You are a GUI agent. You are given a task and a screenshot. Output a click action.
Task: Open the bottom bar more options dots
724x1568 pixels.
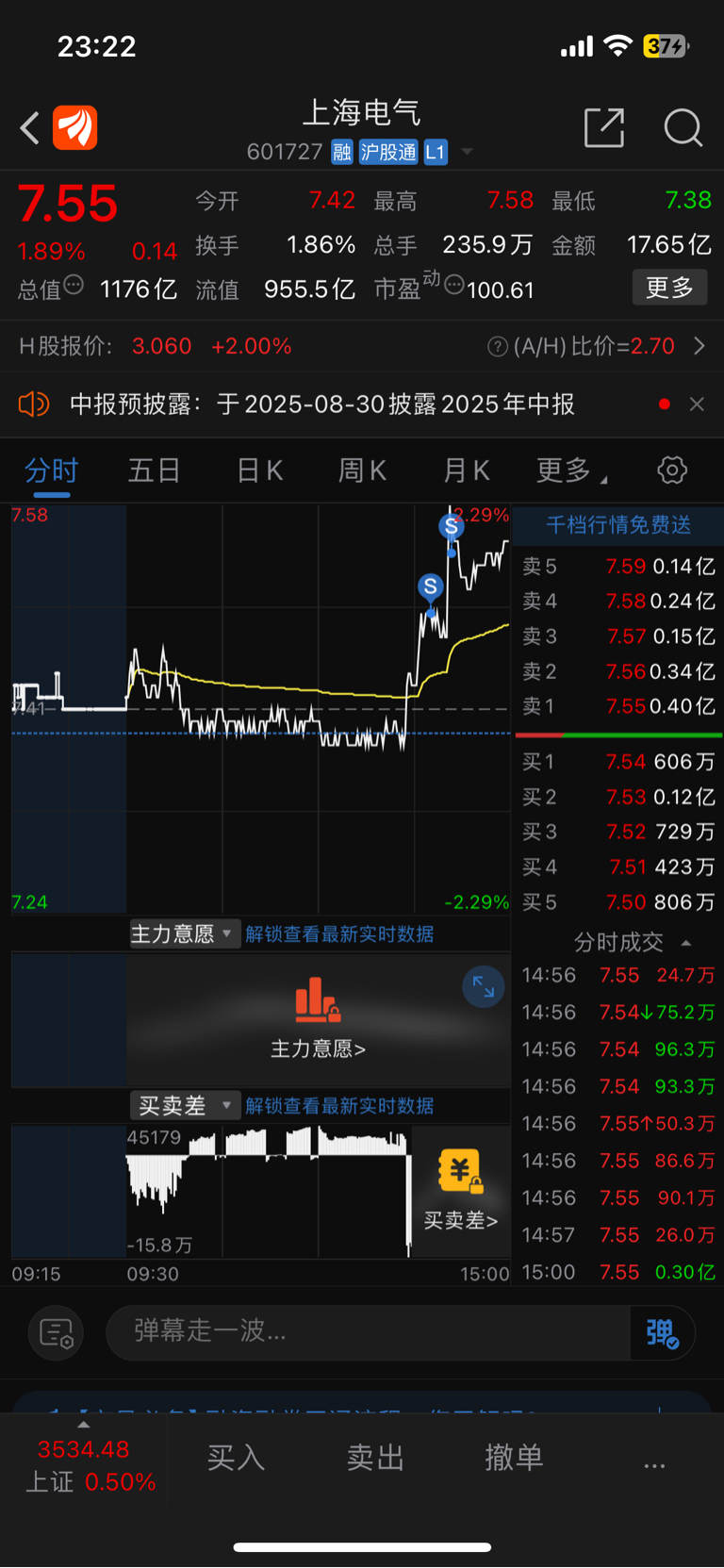654,1465
